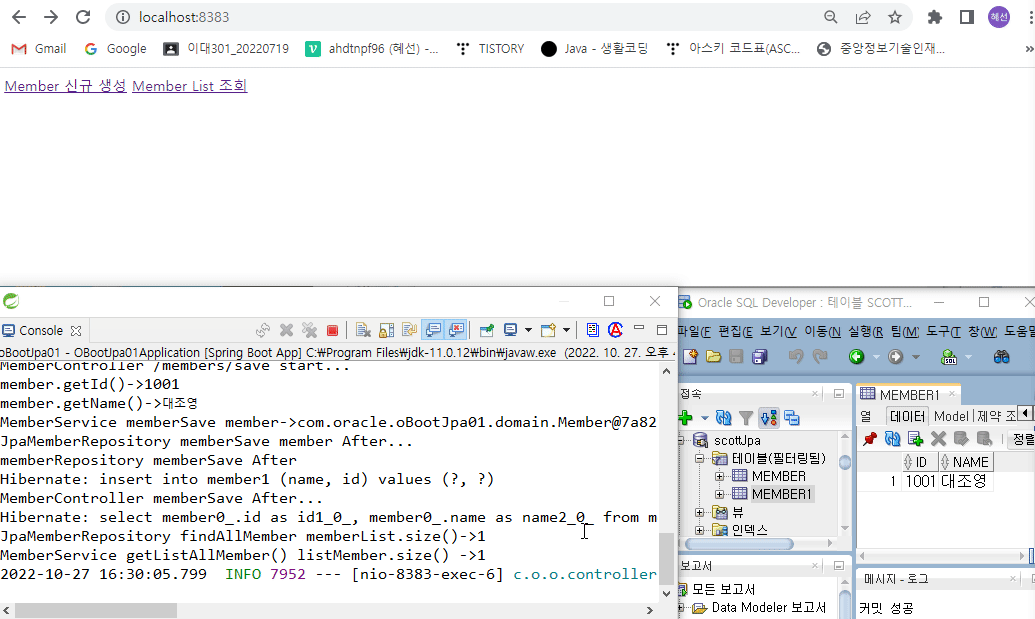The height and width of the screenshot is (619, 1035).
Task: Click Delete Selected Row X in data toolbar
Action: point(938,438)
